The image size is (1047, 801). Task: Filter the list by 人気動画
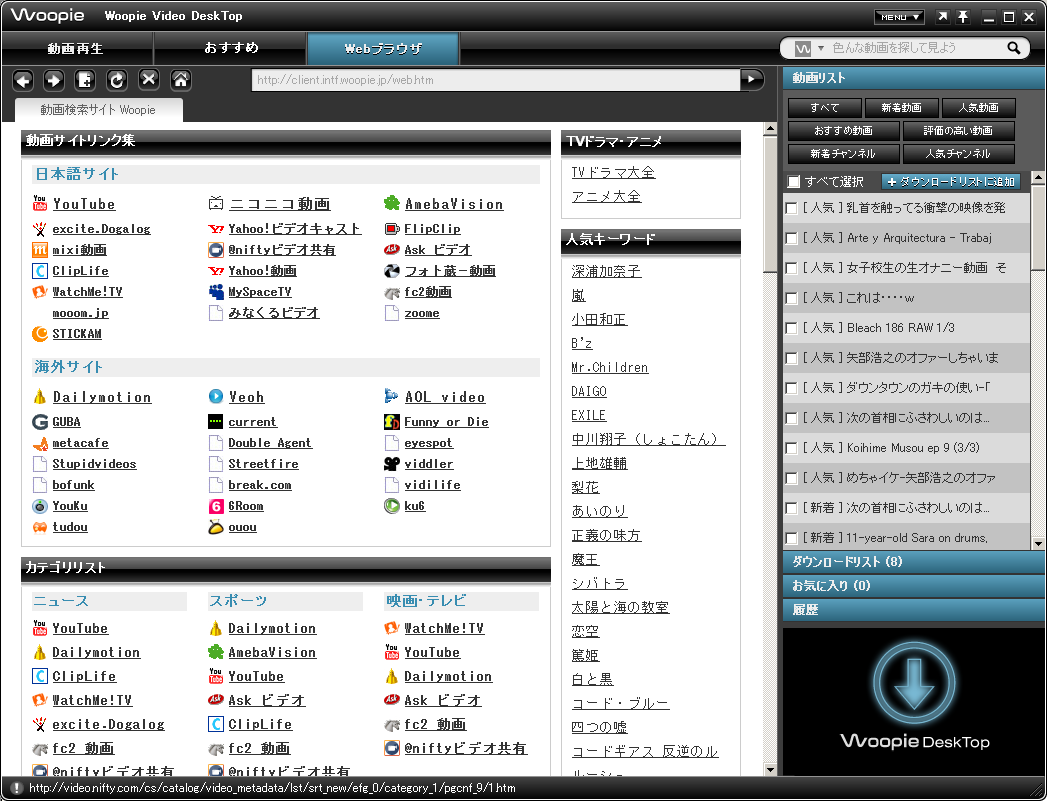point(978,107)
